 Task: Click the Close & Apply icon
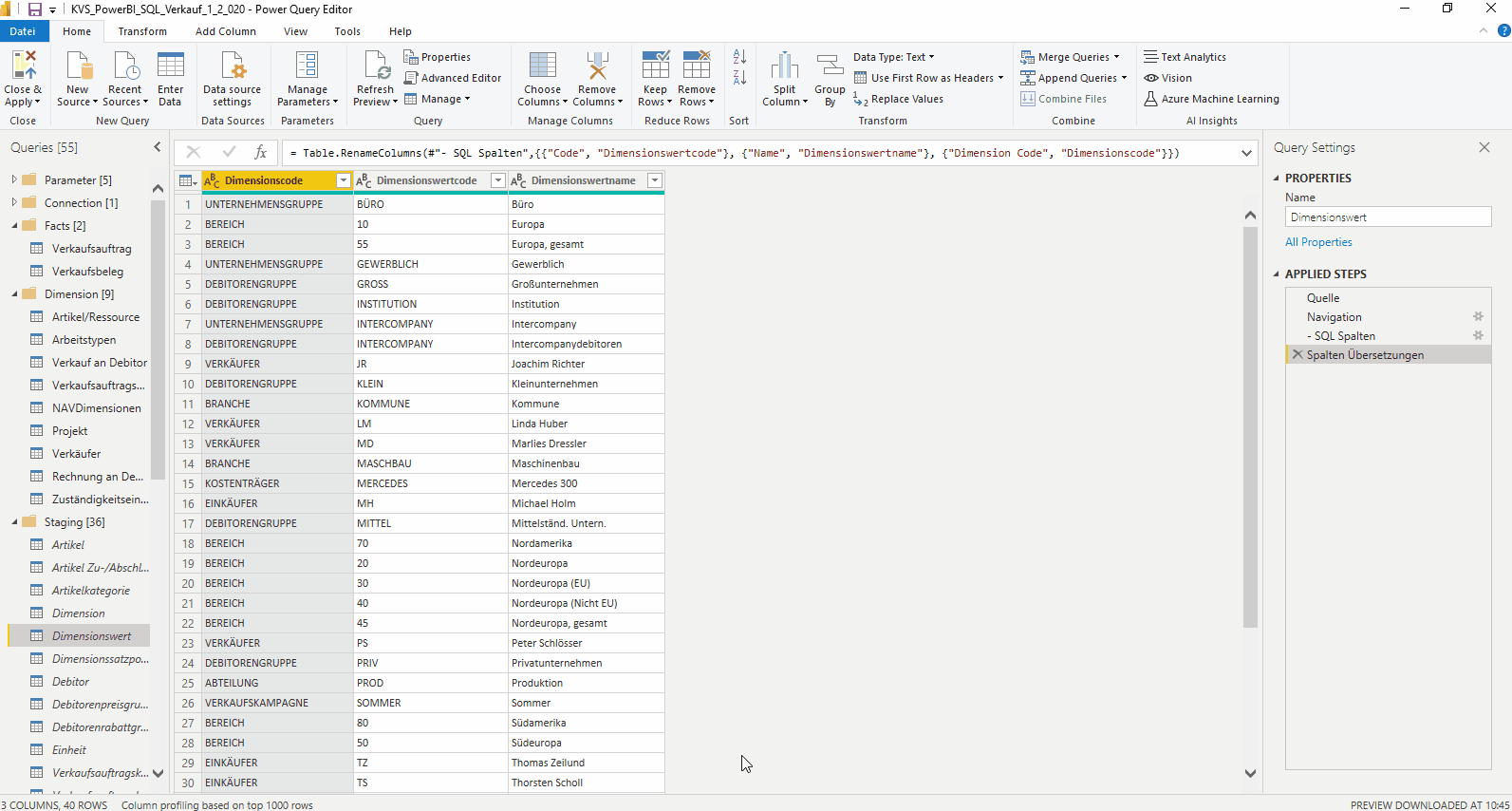point(23,66)
